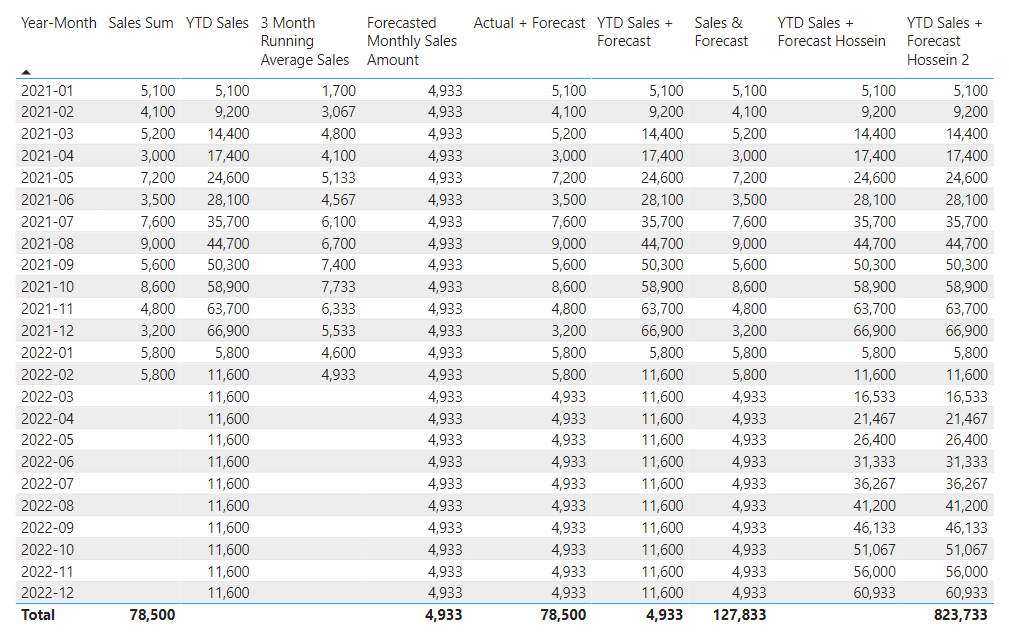Select the 2022-04 row label

point(48,418)
